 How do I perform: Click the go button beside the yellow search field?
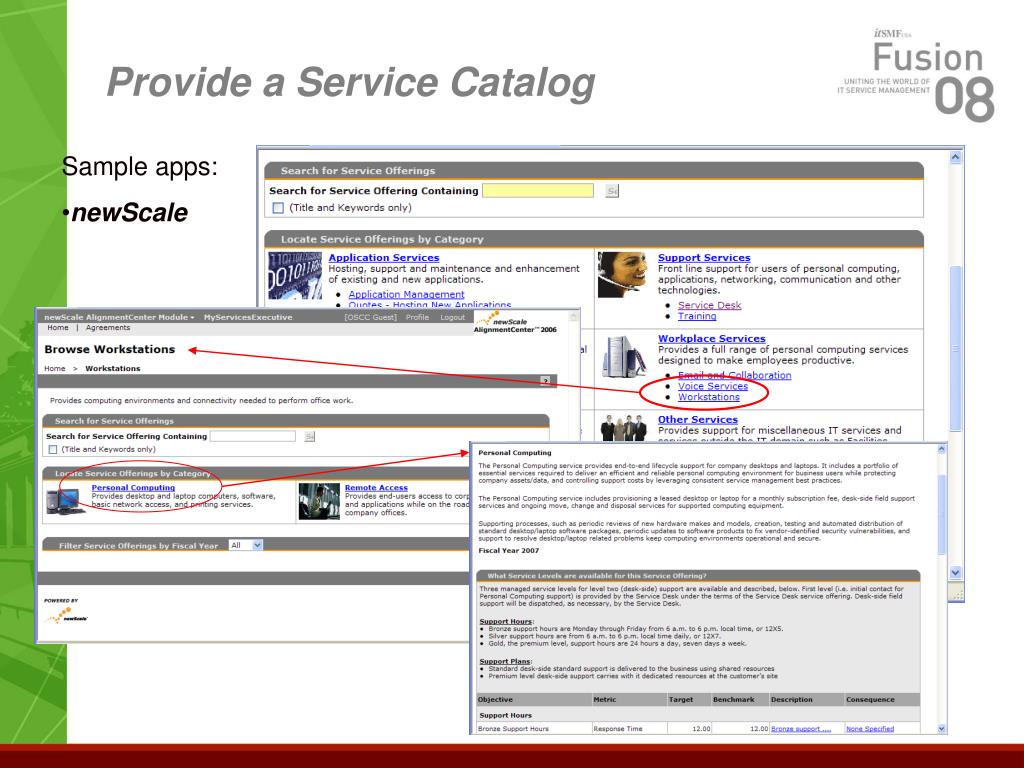click(x=612, y=191)
